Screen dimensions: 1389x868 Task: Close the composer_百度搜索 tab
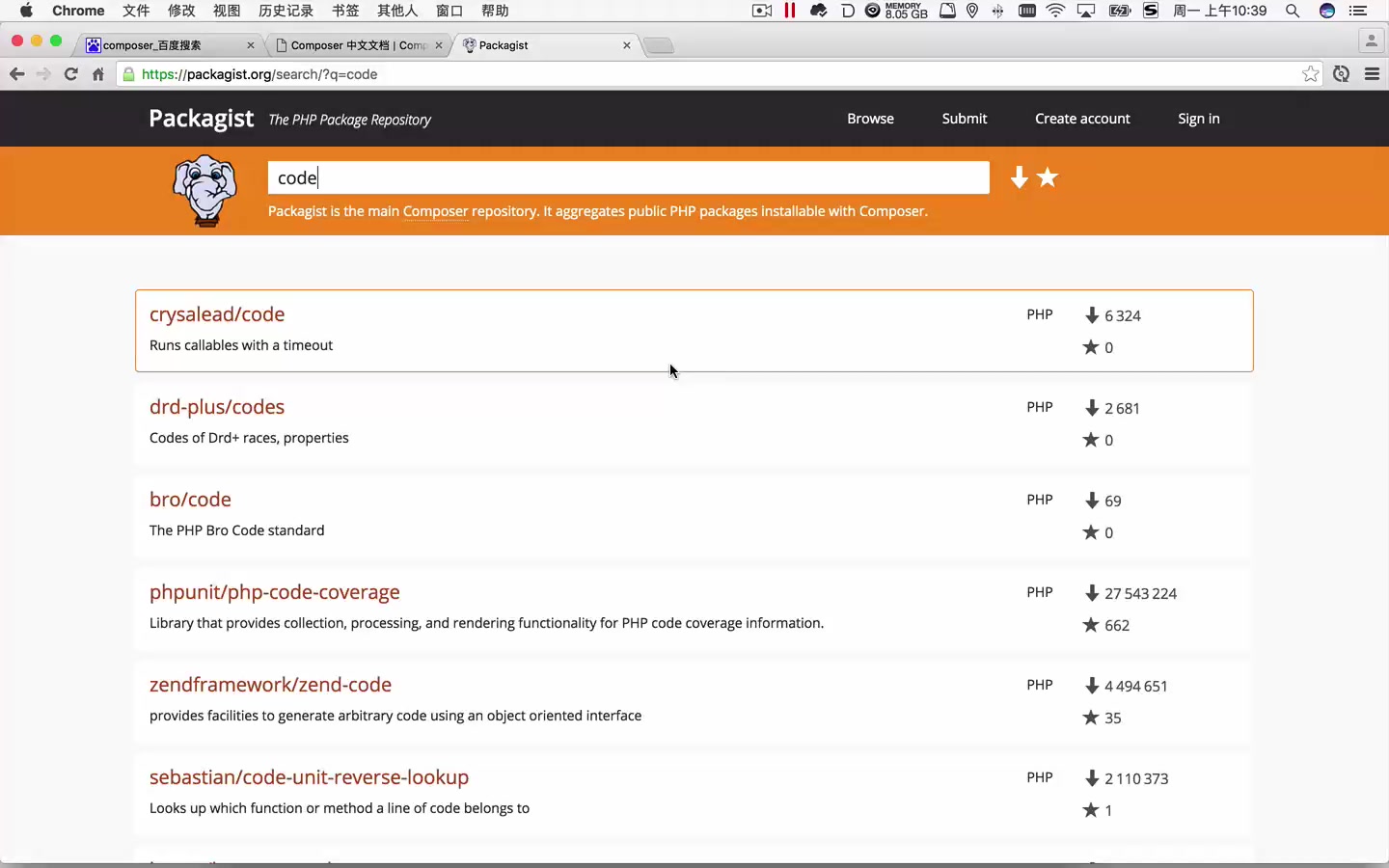[251, 45]
